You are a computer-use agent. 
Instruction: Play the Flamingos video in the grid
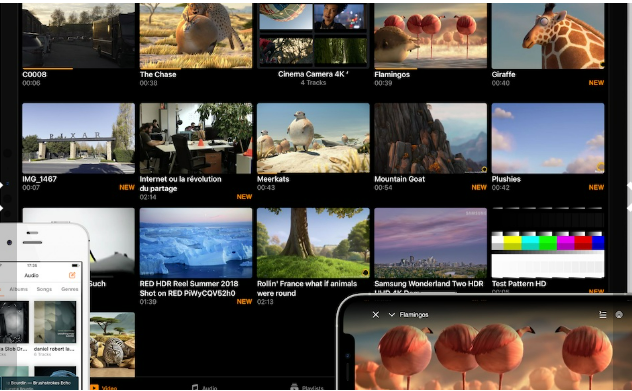(x=430, y=35)
